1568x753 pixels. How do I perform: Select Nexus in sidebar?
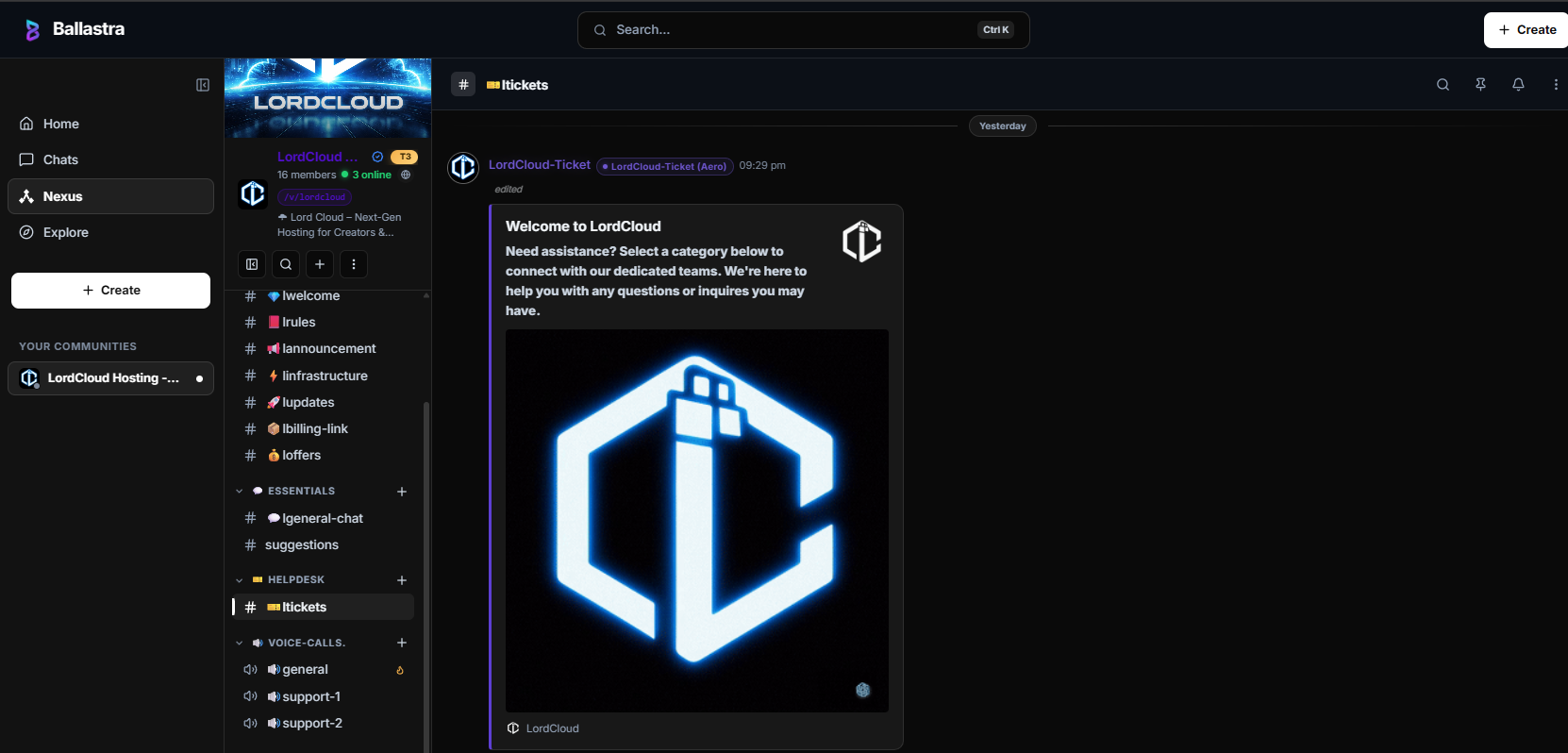click(111, 196)
